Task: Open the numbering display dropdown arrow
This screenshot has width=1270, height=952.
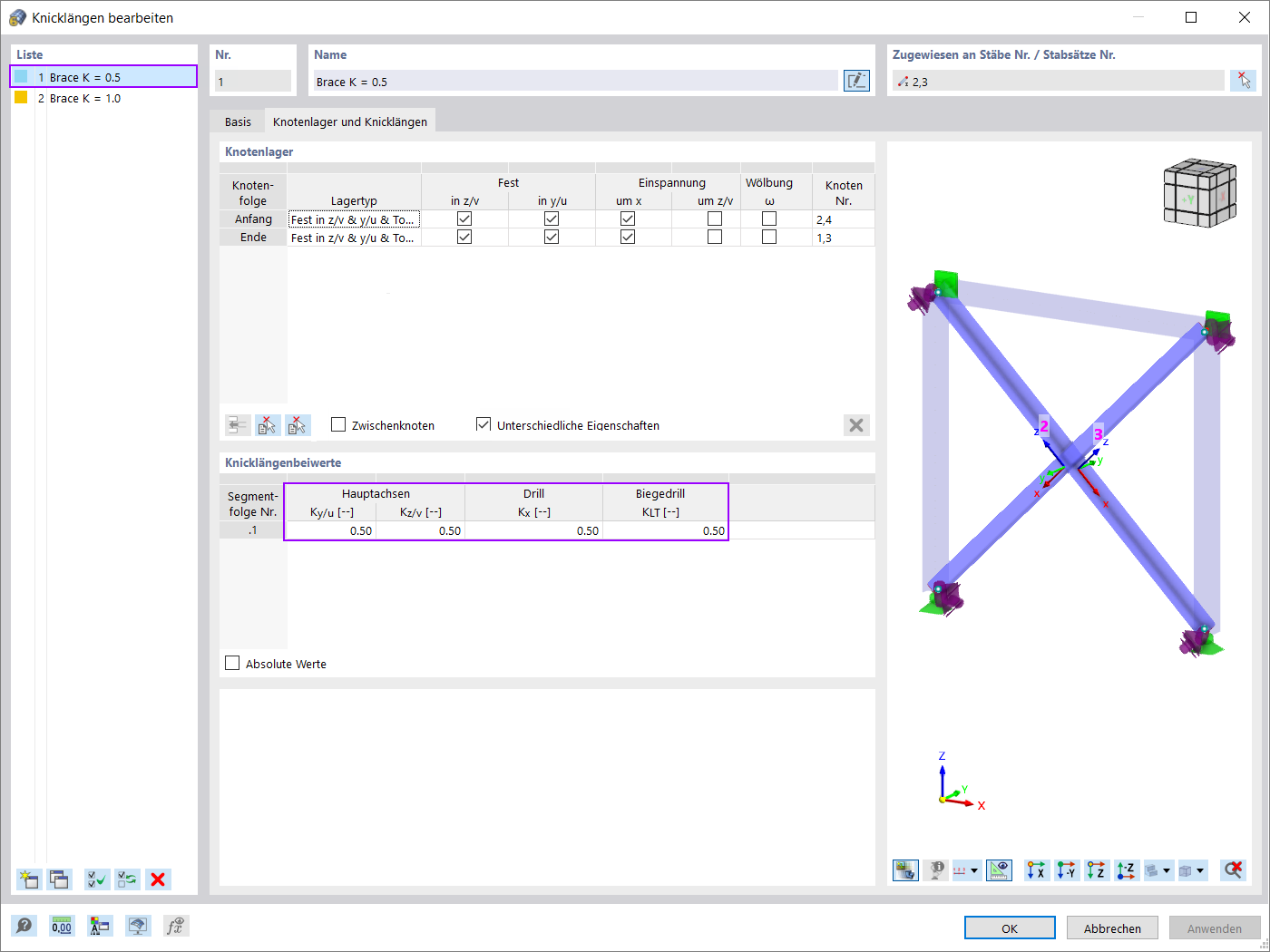Action: tap(975, 870)
